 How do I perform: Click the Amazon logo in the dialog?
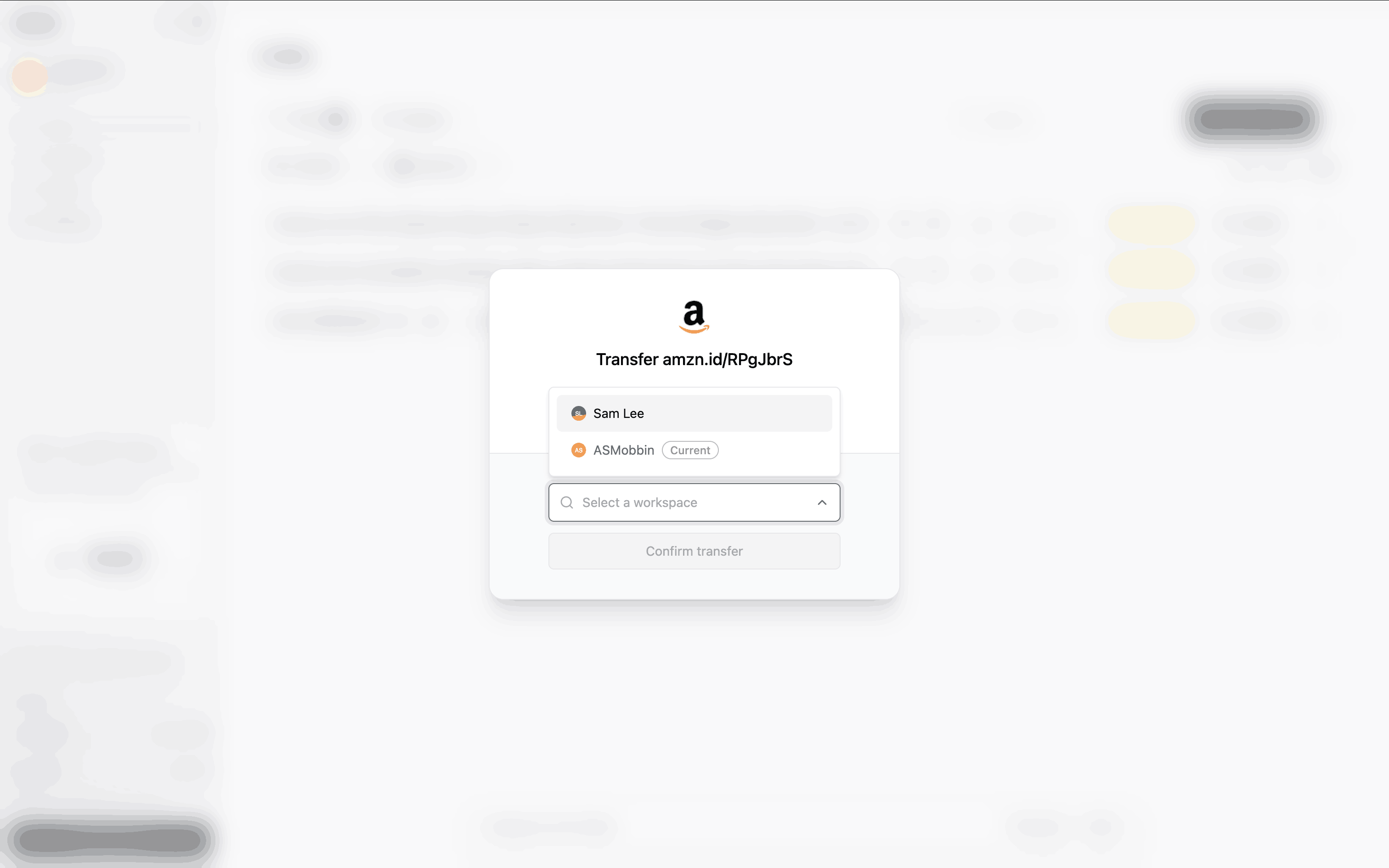pyautogui.click(x=694, y=316)
